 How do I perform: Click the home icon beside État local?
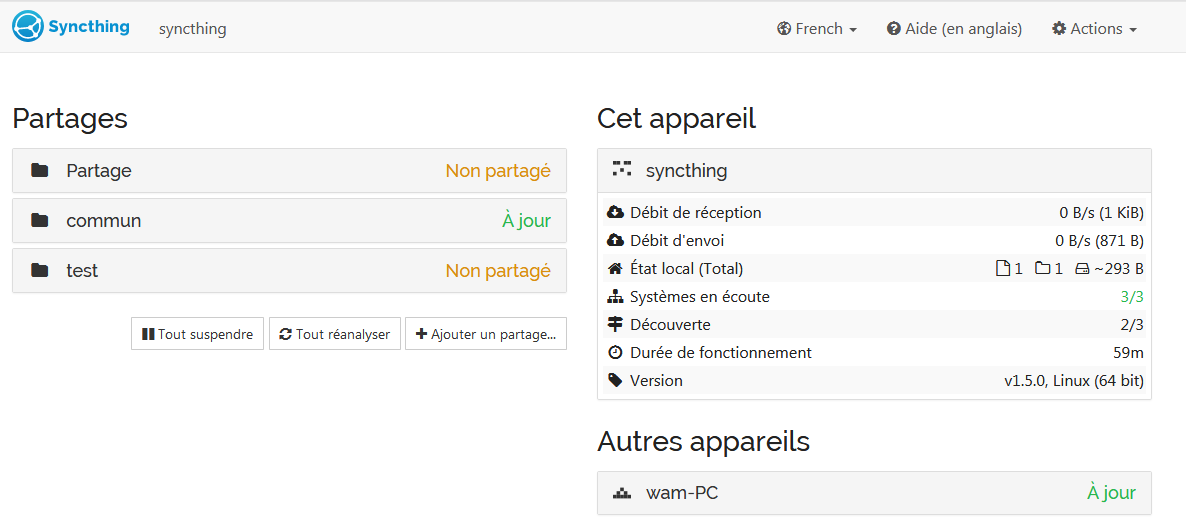coord(616,269)
